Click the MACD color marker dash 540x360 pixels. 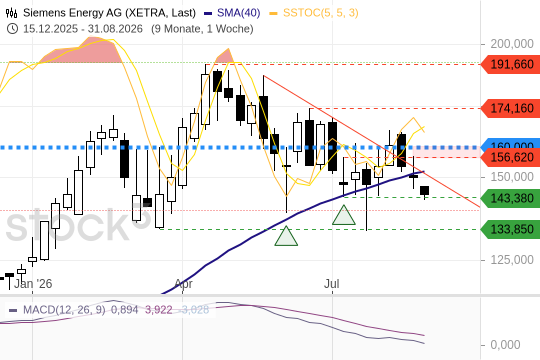coord(13,310)
